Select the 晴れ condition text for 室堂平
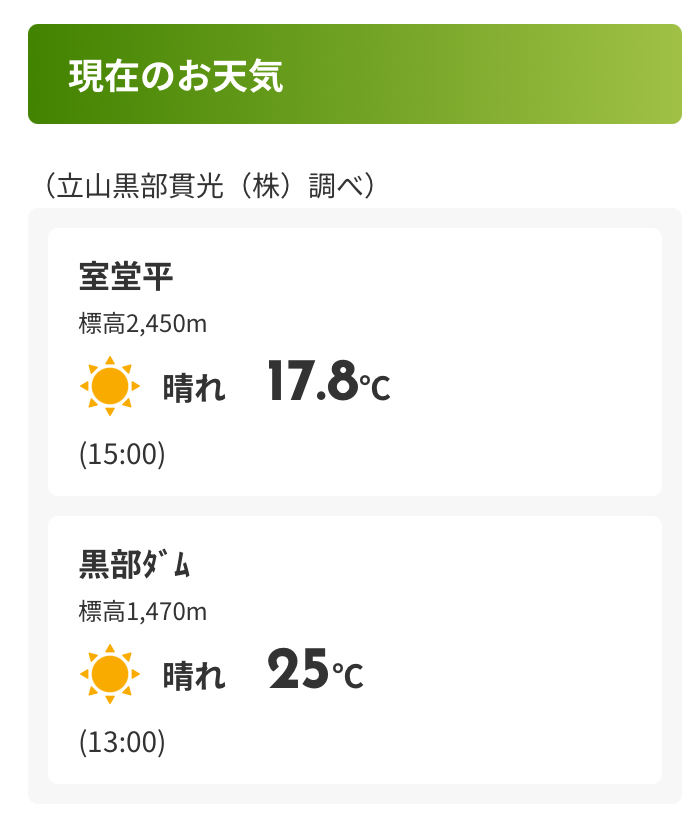700x838 pixels. point(194,388)
